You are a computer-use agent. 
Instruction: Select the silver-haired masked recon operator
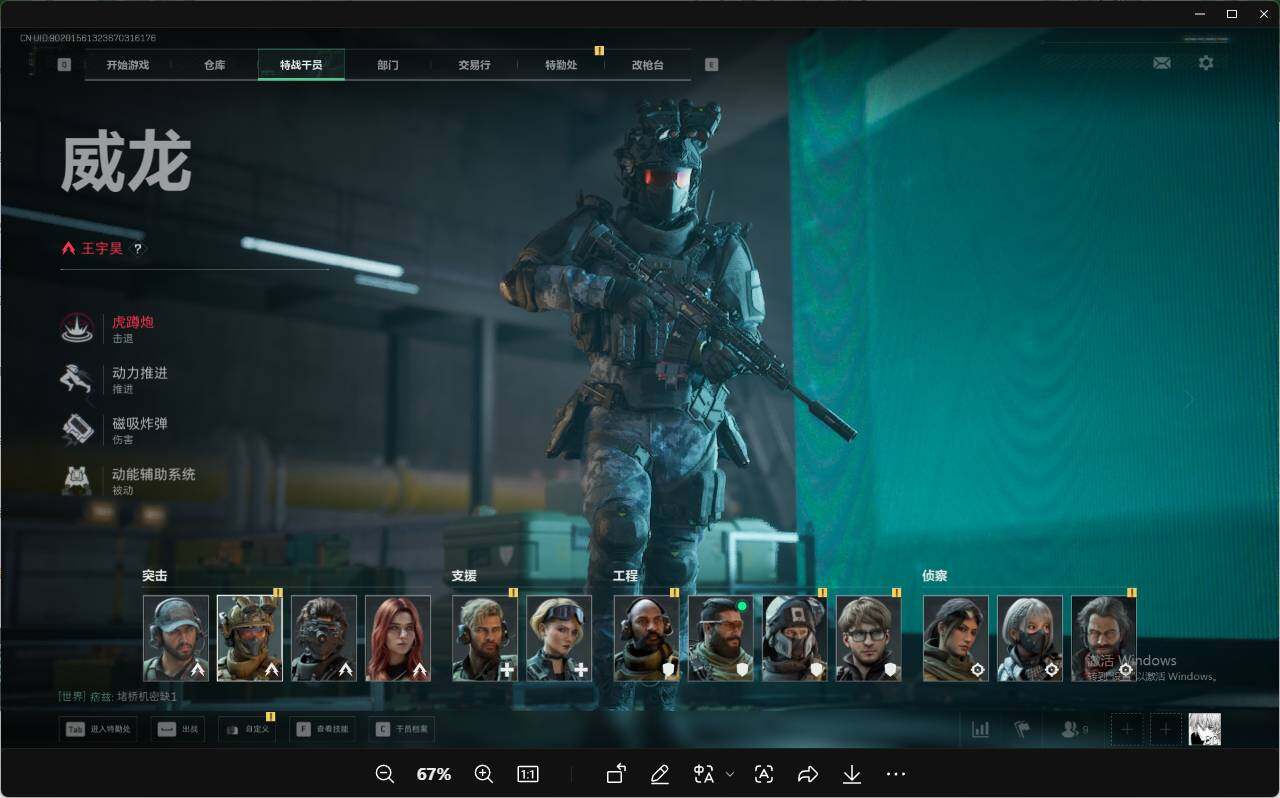pos(1030,638)
